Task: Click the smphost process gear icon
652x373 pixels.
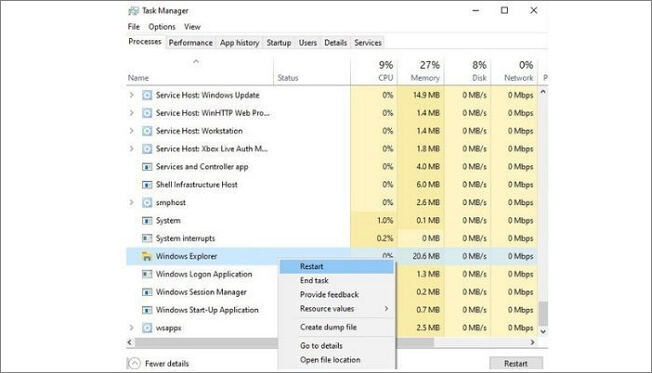Action: [x=147, y=203]
